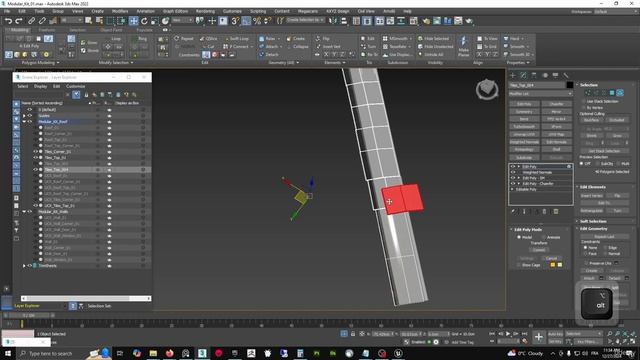Screen dimensions: 640x360
Task: Open the Display command panel tab
Action: (555, 75)
